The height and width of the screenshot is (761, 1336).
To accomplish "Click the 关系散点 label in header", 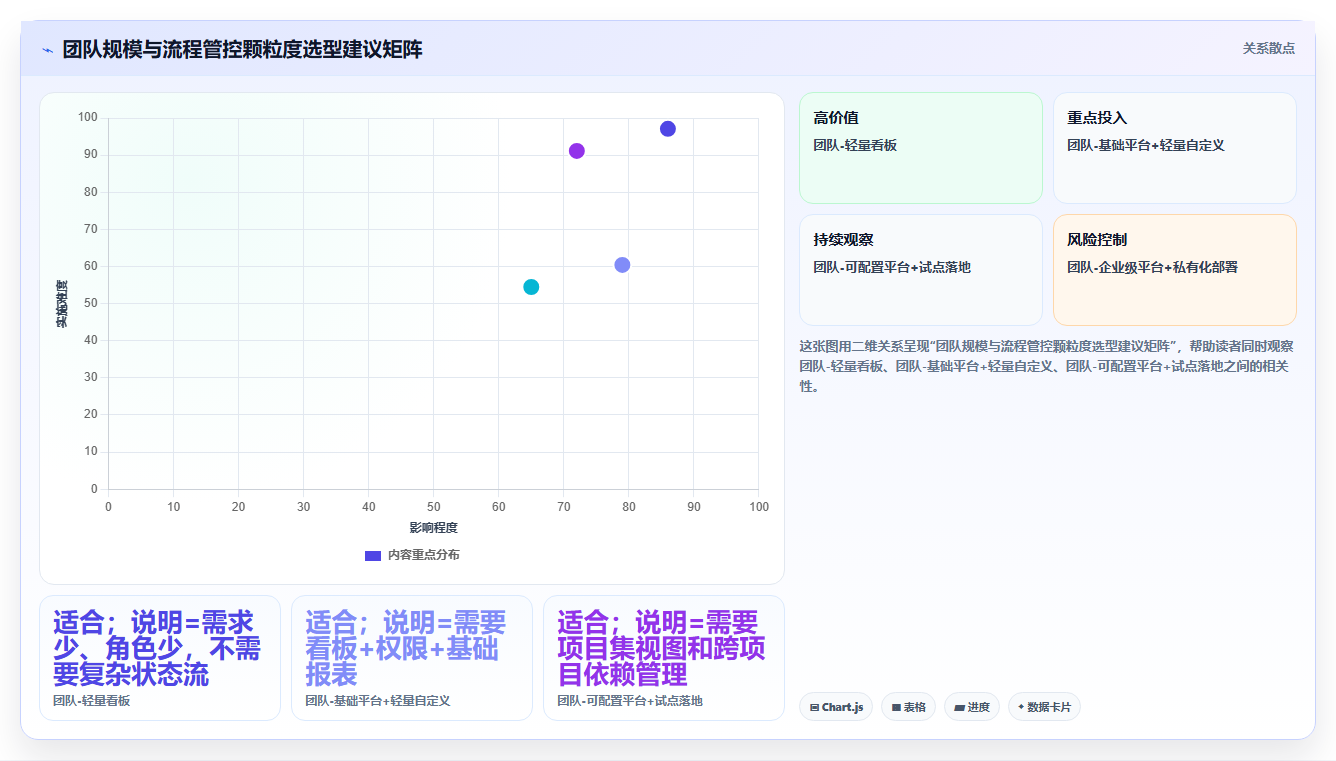I will point(1269,48).
